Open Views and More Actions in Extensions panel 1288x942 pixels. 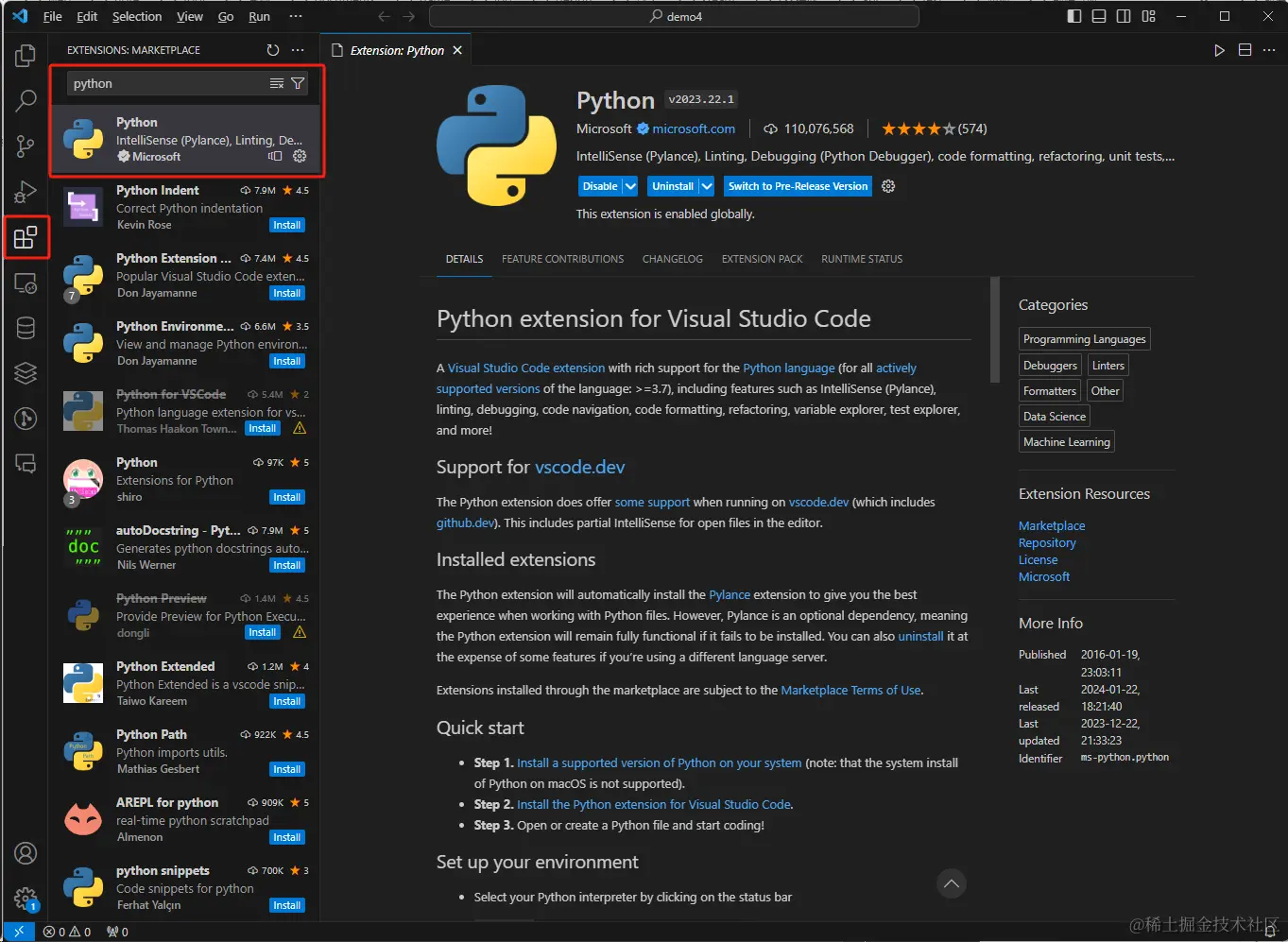pyautogui.click(x=298, y=50)
